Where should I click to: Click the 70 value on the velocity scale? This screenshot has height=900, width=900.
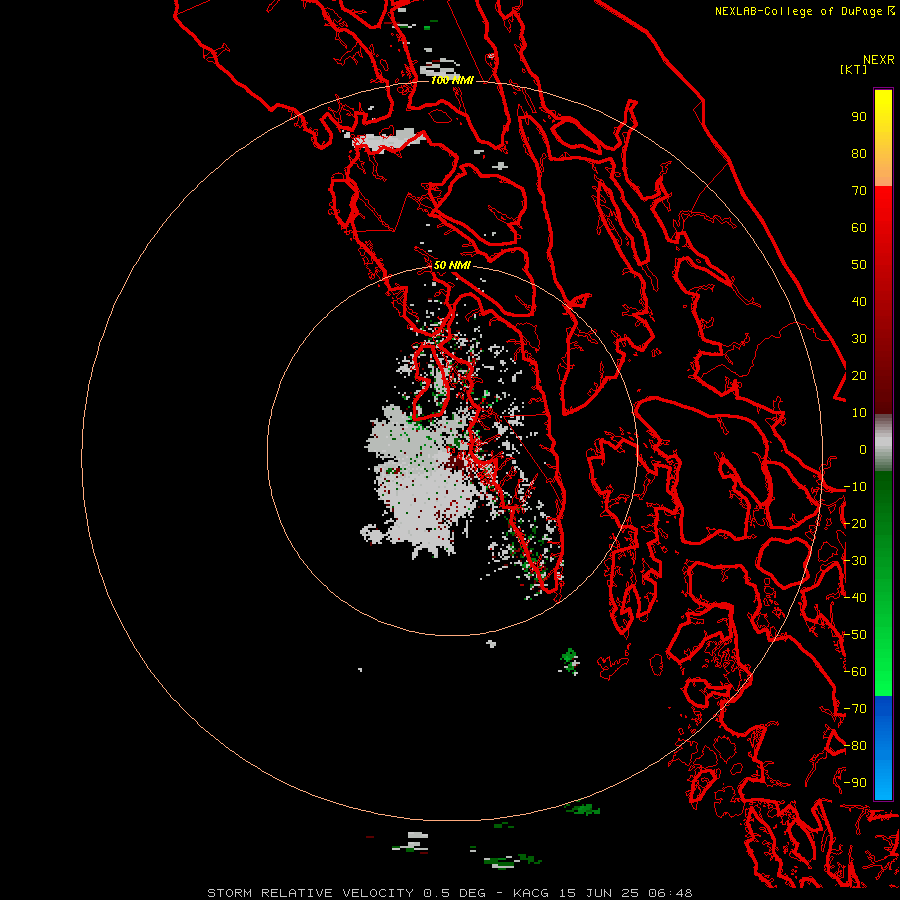click(859, 191)
